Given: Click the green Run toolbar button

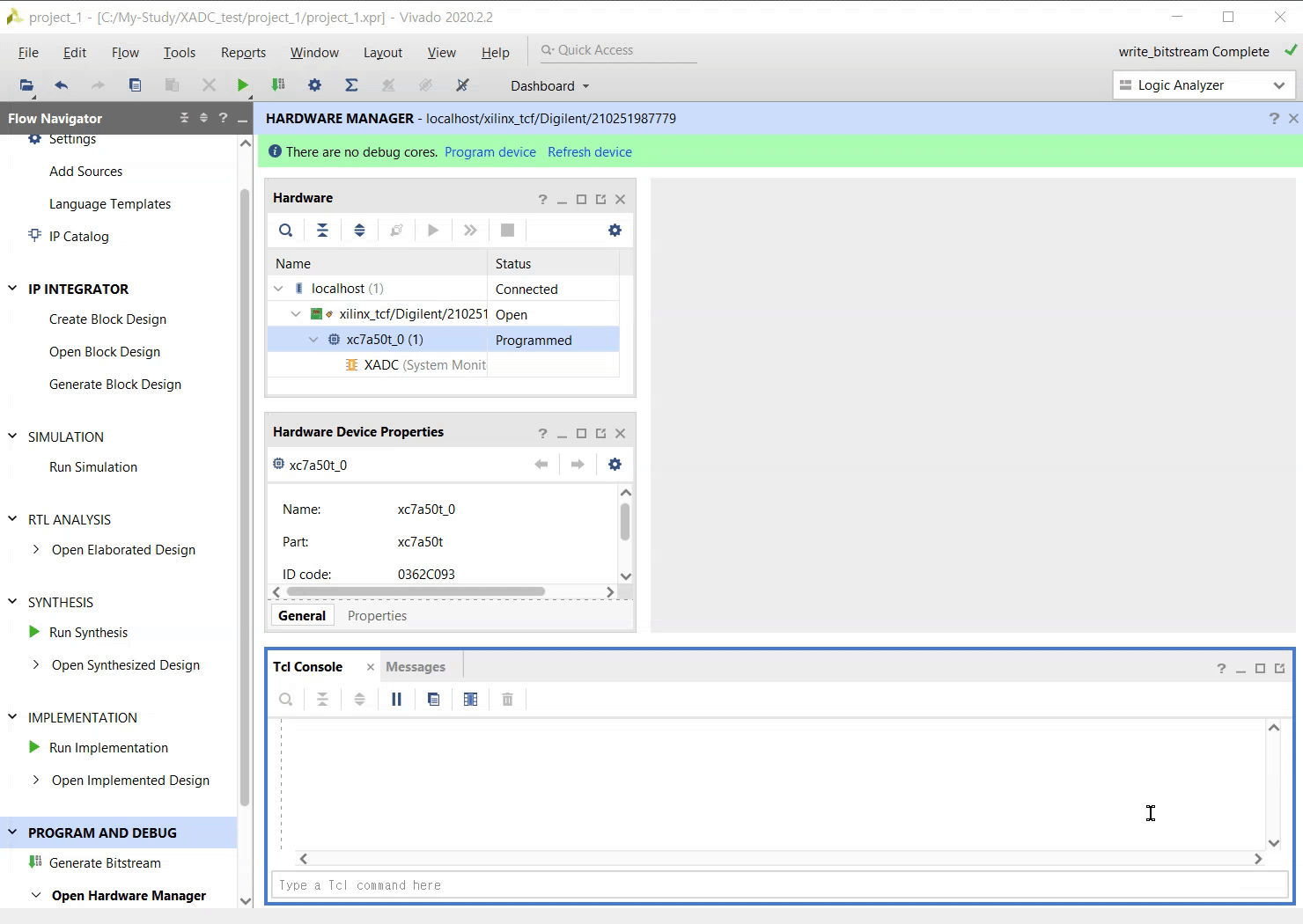Looking at the screenshot, I should pyautogui.click(x=242, y=85).
